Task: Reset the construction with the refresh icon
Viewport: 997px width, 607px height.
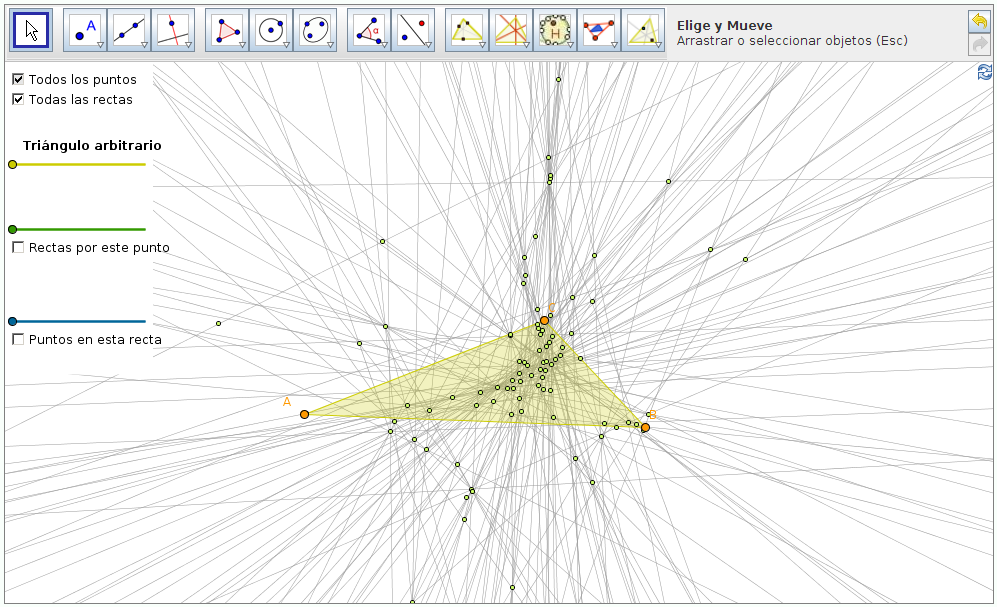Action: [x=985, y=71]
